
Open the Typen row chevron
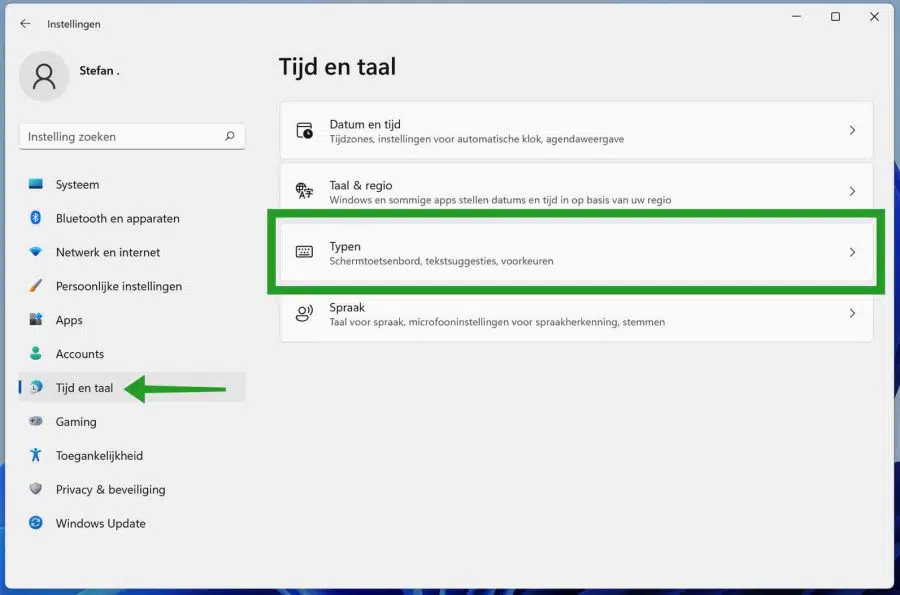tap(852, 252)
